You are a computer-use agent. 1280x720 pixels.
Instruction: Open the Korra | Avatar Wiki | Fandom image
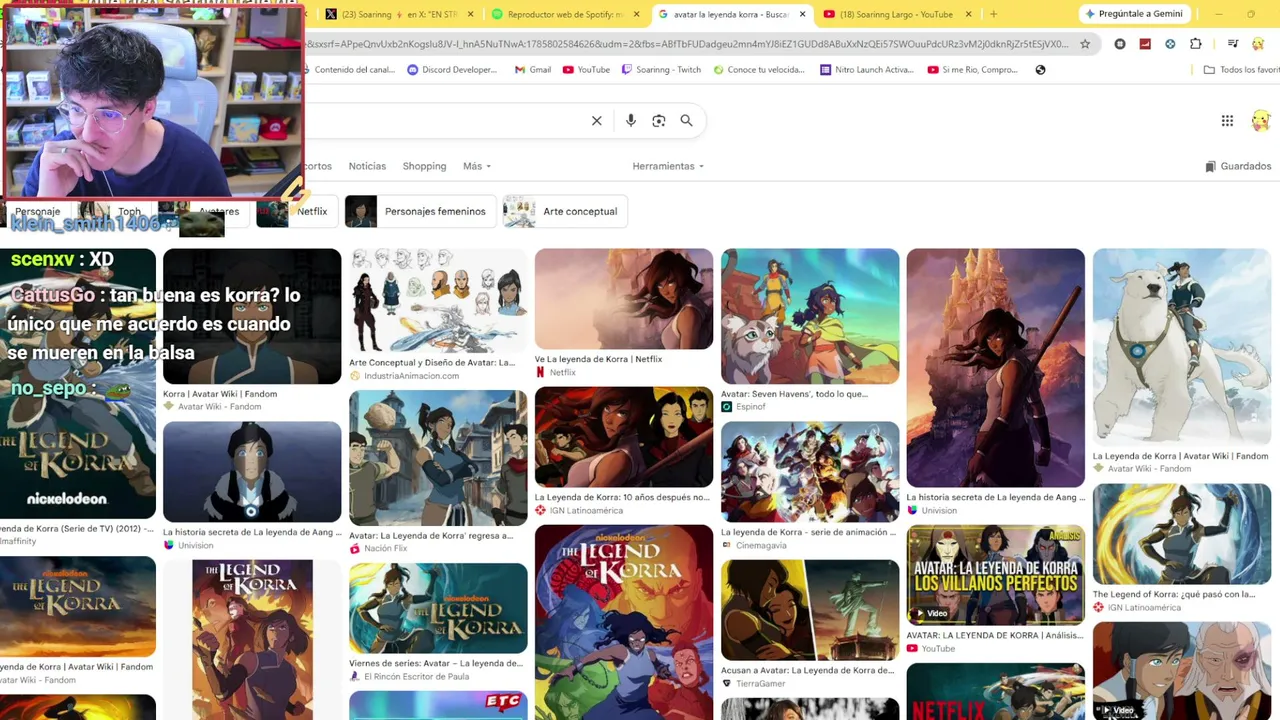[252, 316]
